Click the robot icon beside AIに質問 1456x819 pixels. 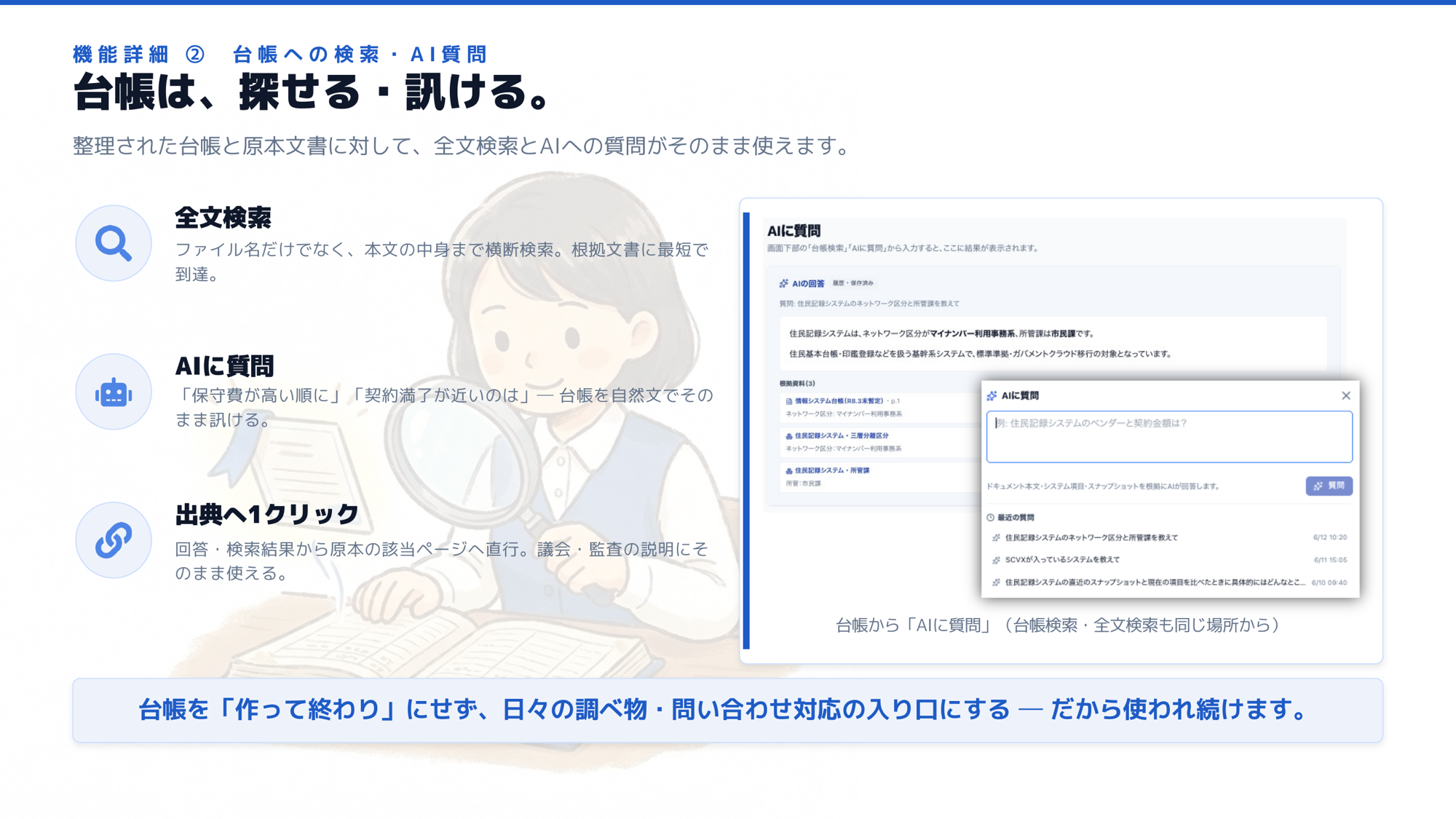pyautogui.click(x=114, y=392)
